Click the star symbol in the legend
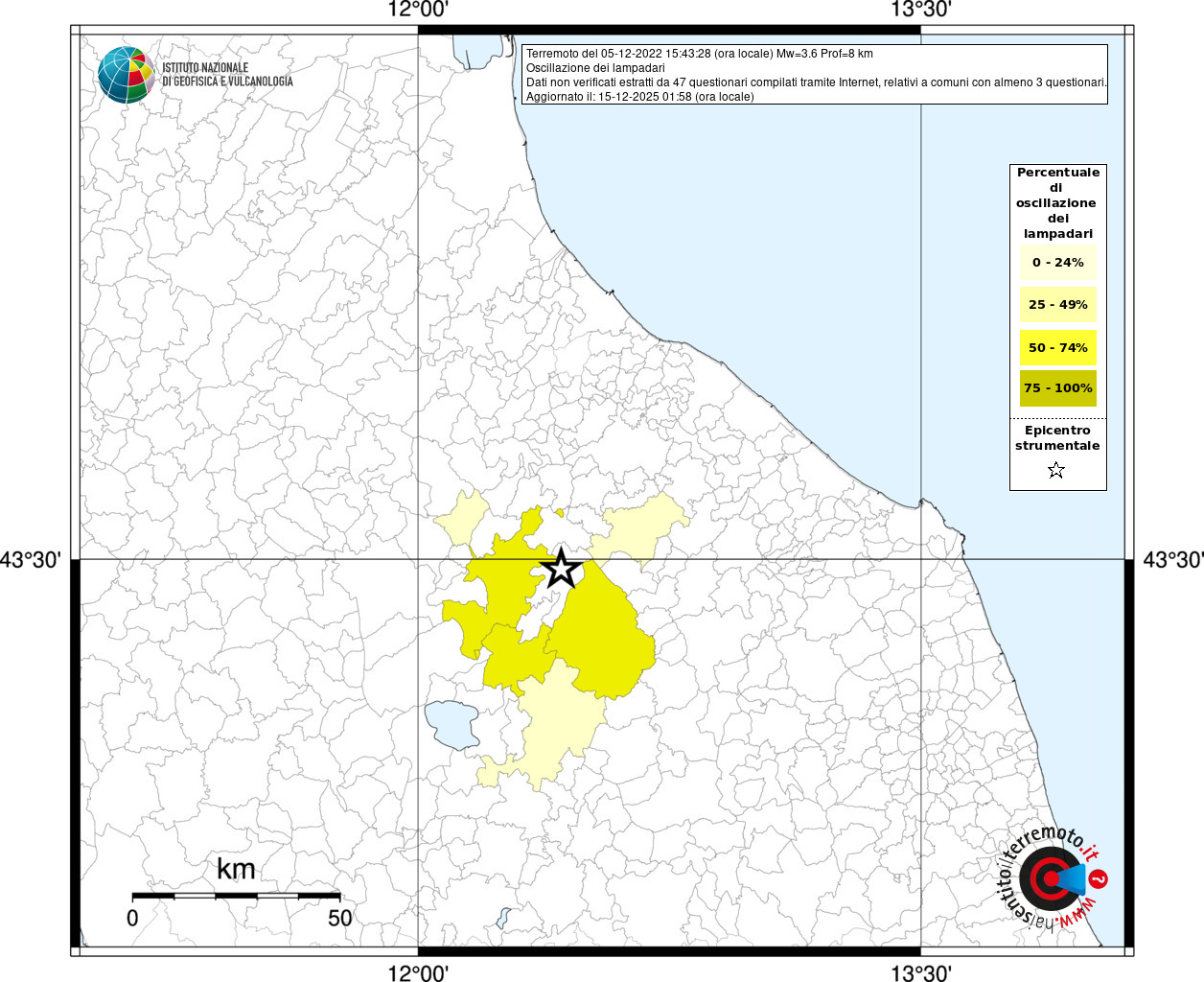The height and width of the screenshot is (982, 1204). click(1056, 470)
